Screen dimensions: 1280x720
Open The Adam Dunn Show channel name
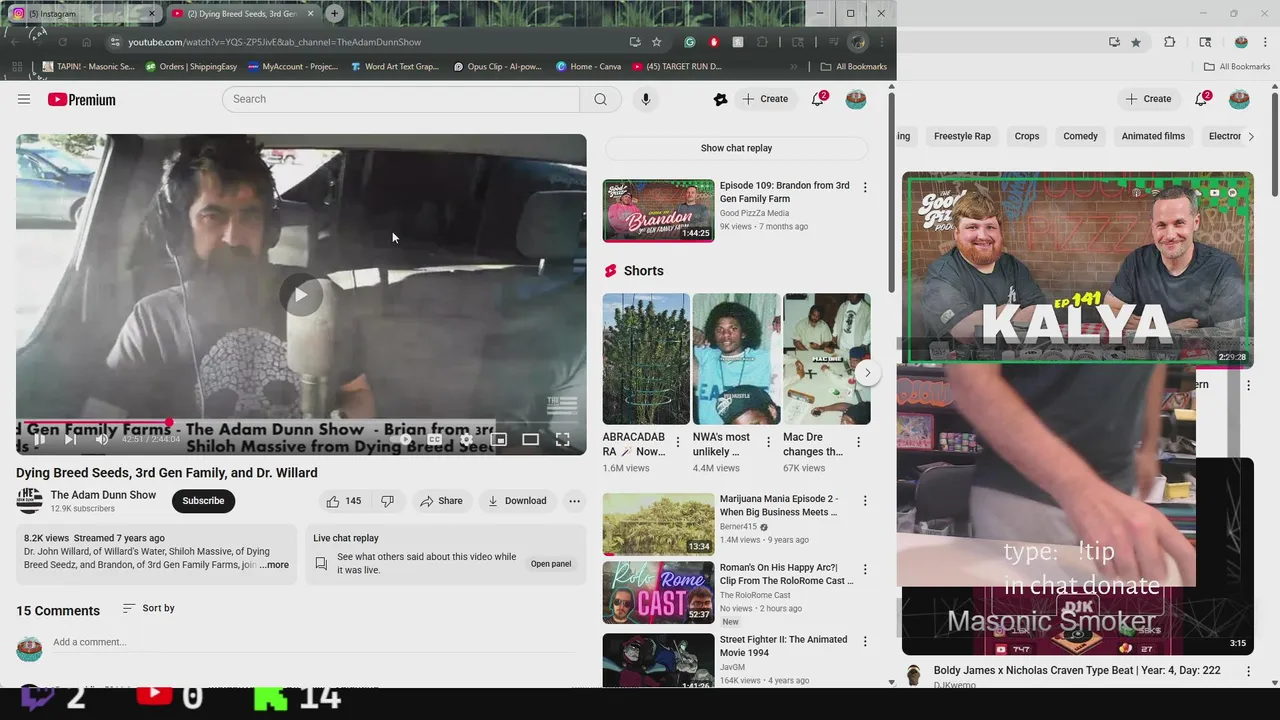104,495
